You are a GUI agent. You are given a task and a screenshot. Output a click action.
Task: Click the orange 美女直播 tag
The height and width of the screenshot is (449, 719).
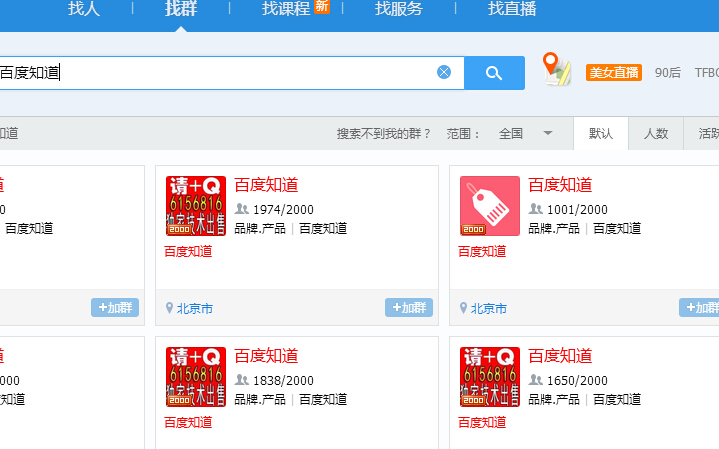tap(613, 73)
